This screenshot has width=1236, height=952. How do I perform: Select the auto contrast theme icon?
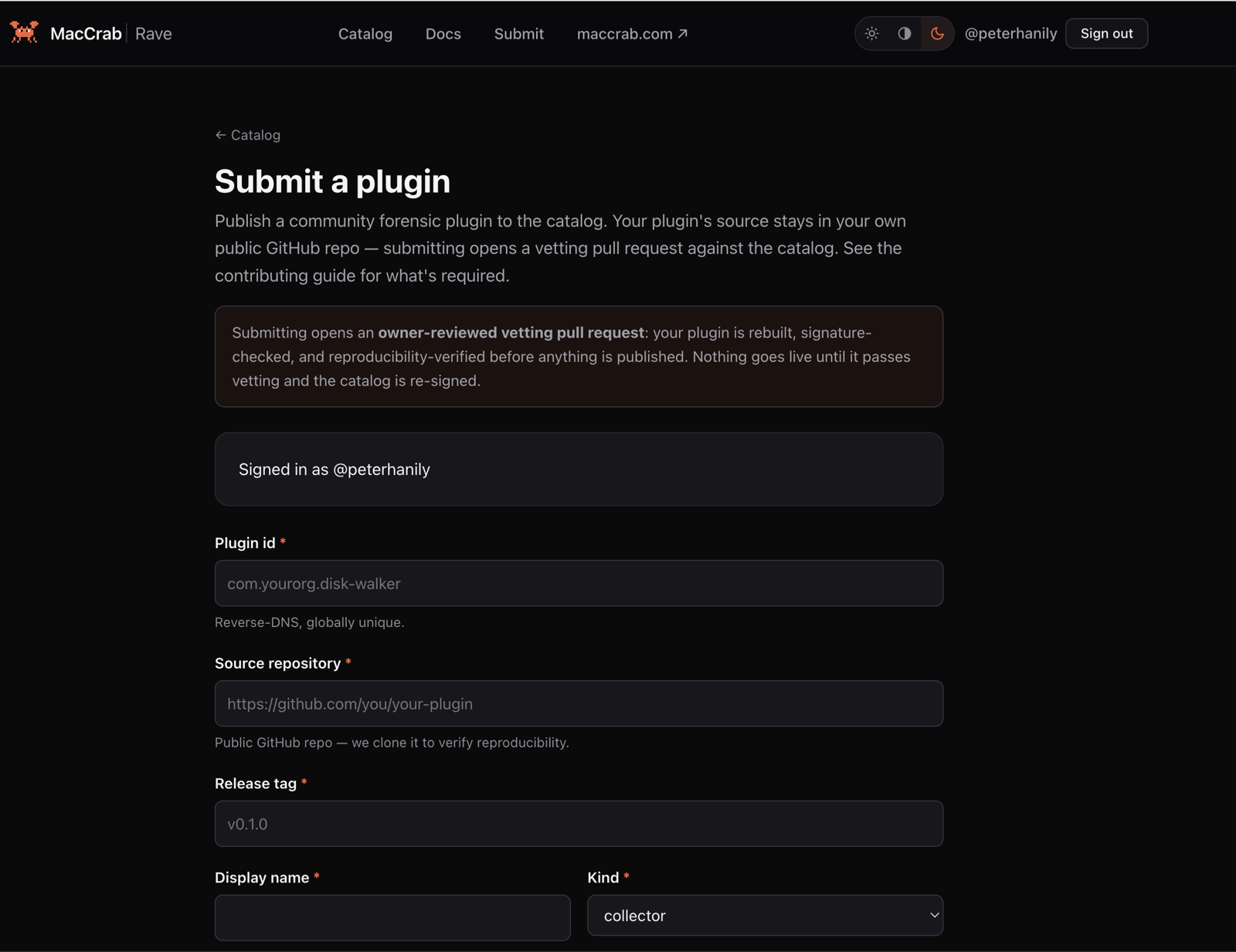[x=905, y=33]
